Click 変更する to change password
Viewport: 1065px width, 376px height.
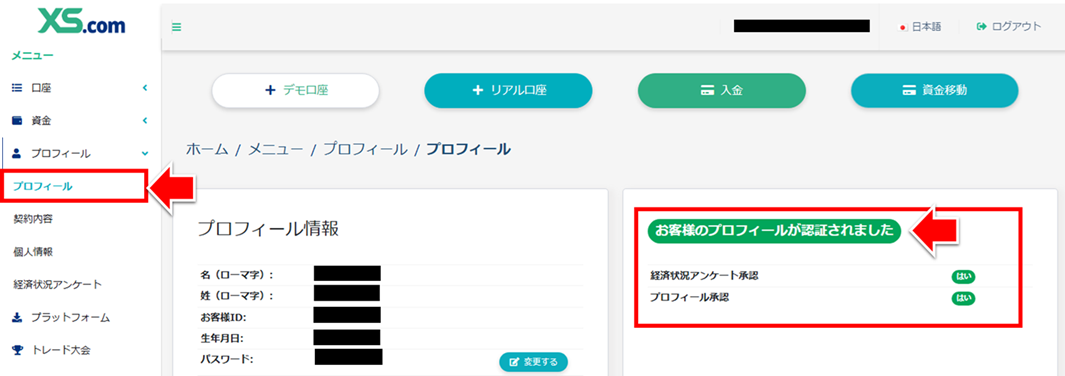[534, 362]
